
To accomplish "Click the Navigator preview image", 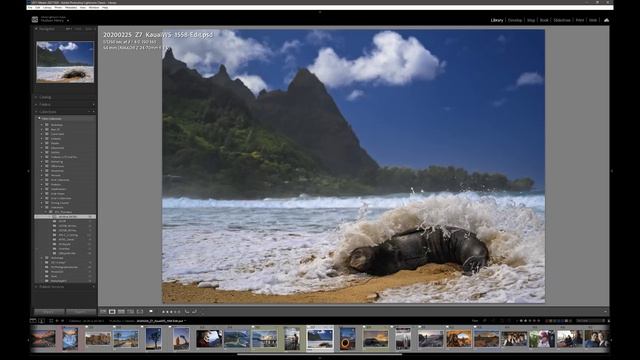I will [65, 62].
